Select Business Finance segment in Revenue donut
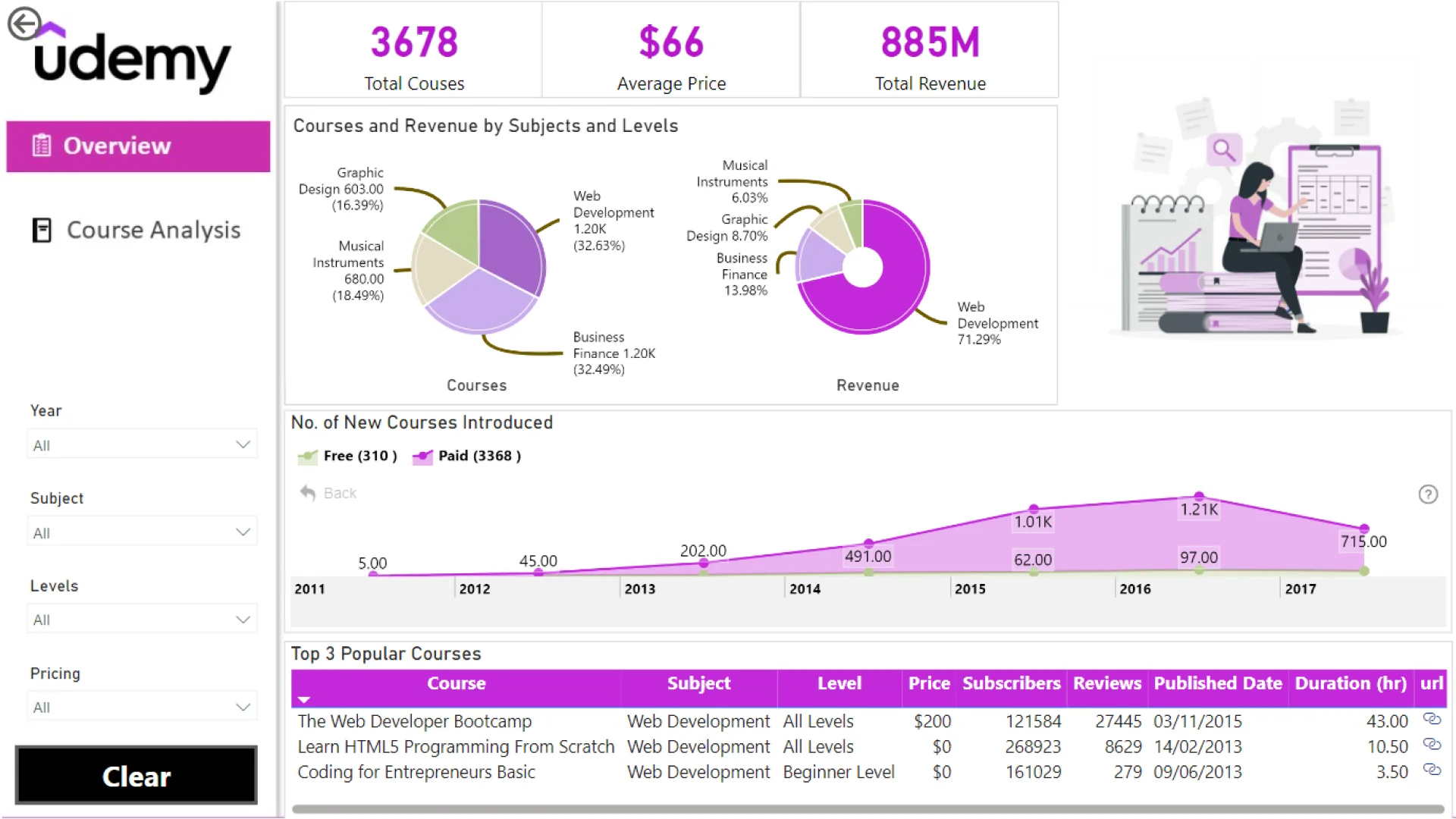The height and width of the screenshot is (819, 1456). click(819, 258)
